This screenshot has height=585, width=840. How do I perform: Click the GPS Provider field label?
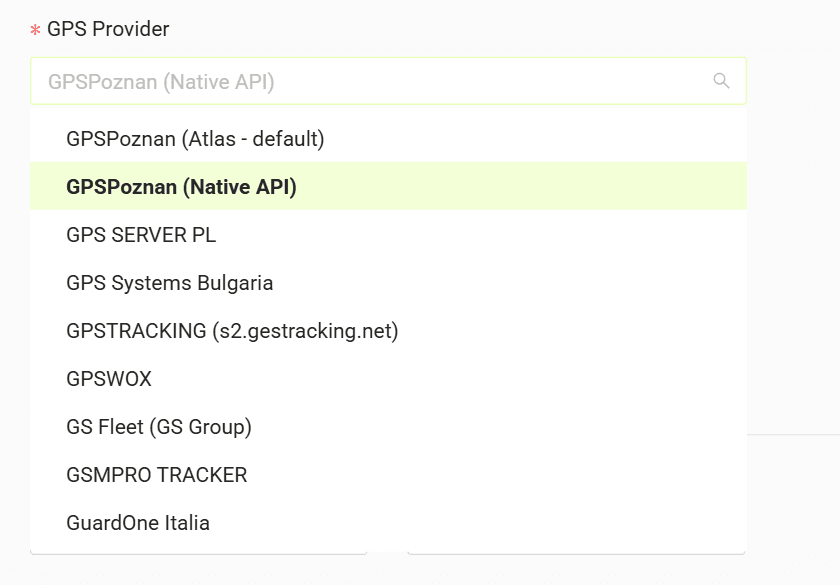[x=108, y=29]
